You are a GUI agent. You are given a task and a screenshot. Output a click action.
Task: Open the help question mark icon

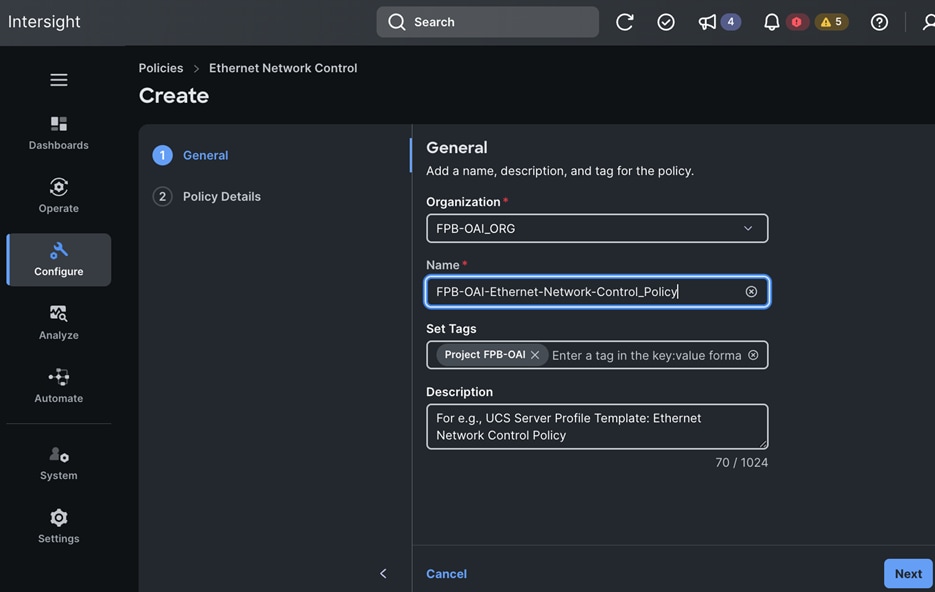coord(879,22)
